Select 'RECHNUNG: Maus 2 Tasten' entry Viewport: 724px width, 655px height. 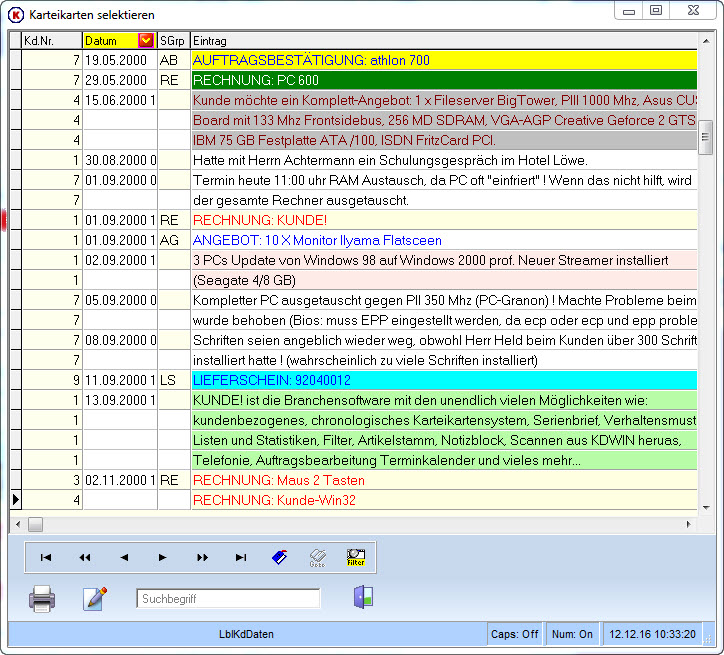tap(444, 480)
